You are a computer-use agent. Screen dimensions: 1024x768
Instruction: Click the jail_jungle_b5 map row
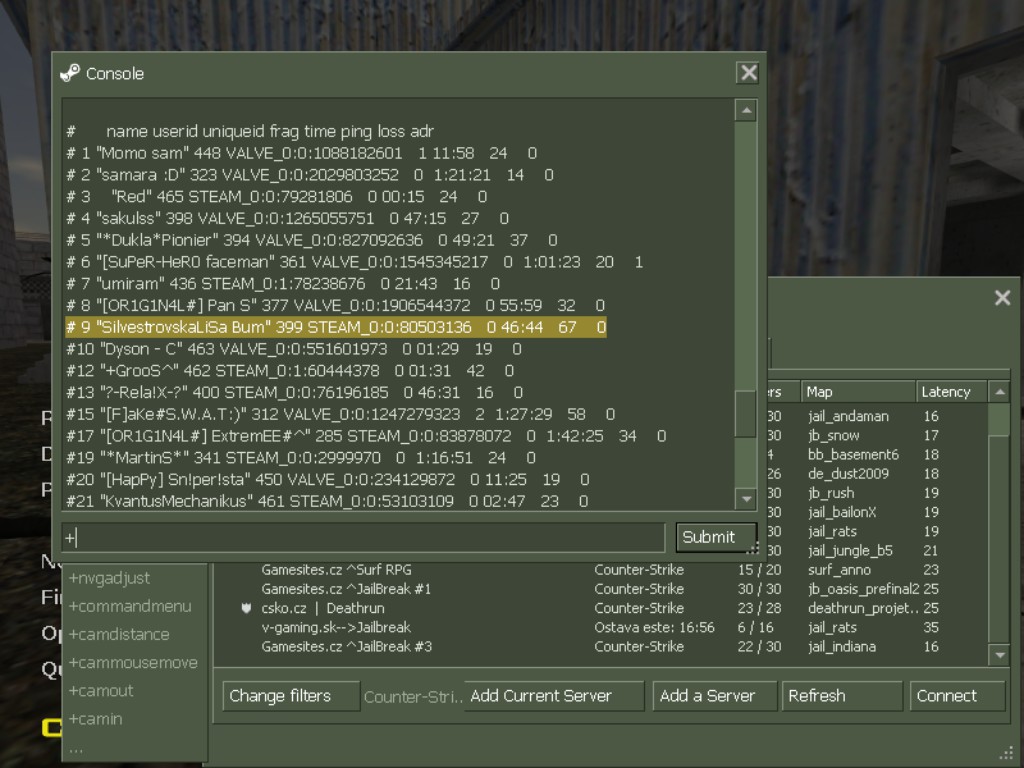pyautogui.click(x=850, y=551)
